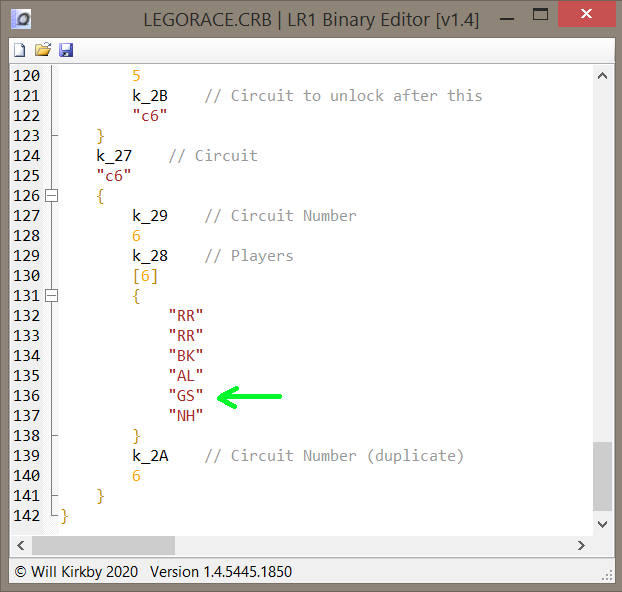Click line number 142 in the gutter

coord(27,516)
